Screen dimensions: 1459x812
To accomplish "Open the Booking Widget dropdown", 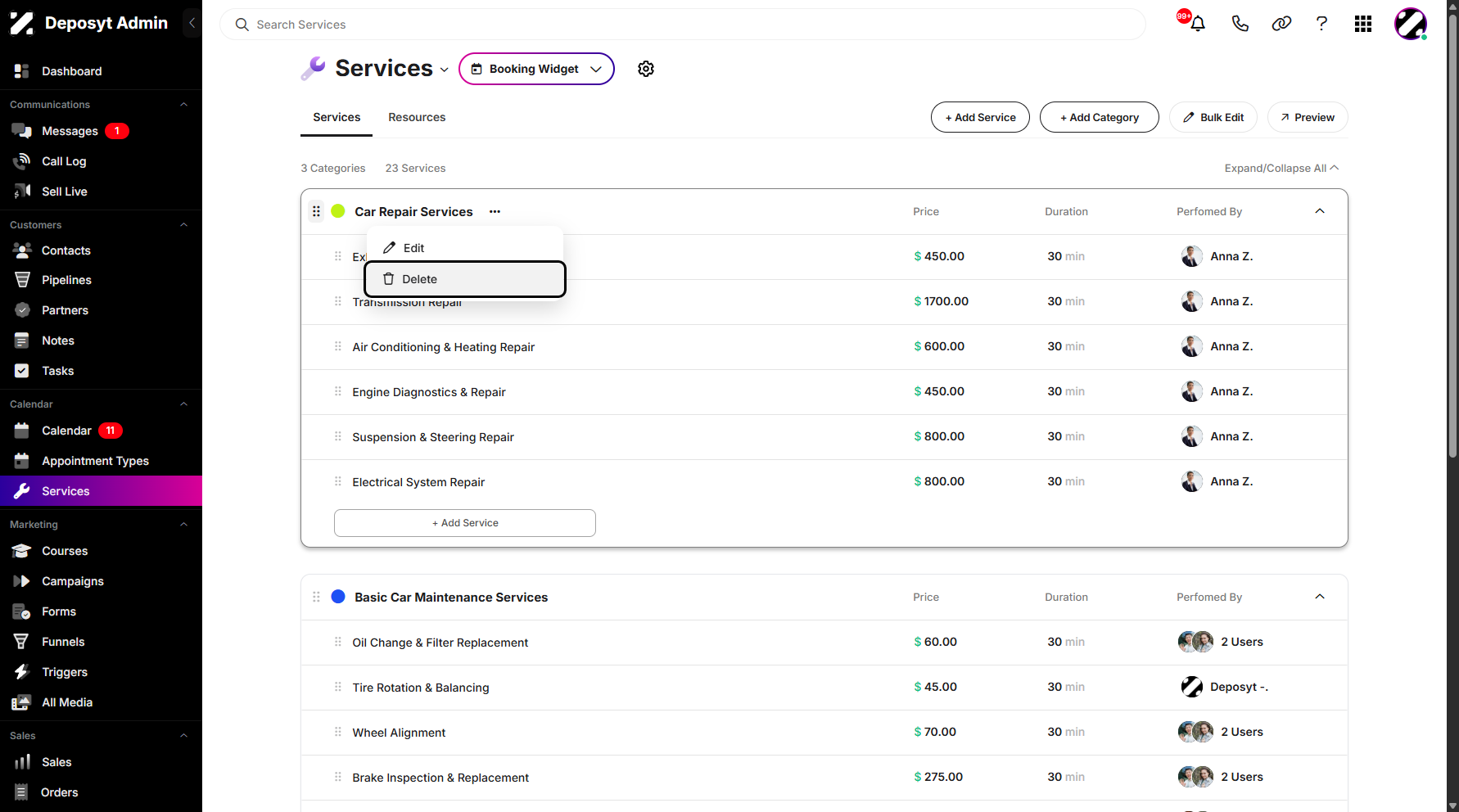I will [536, 69].
